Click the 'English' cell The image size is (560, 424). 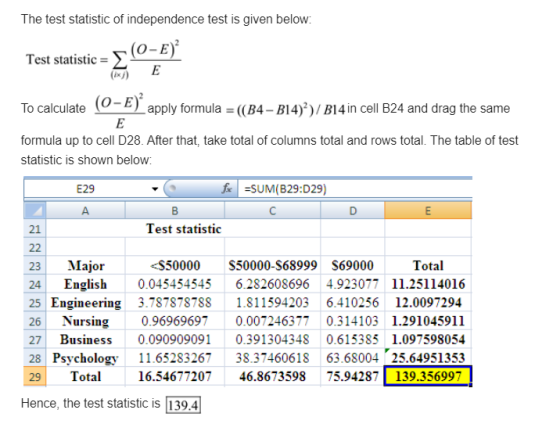click(x=86, y=284)
